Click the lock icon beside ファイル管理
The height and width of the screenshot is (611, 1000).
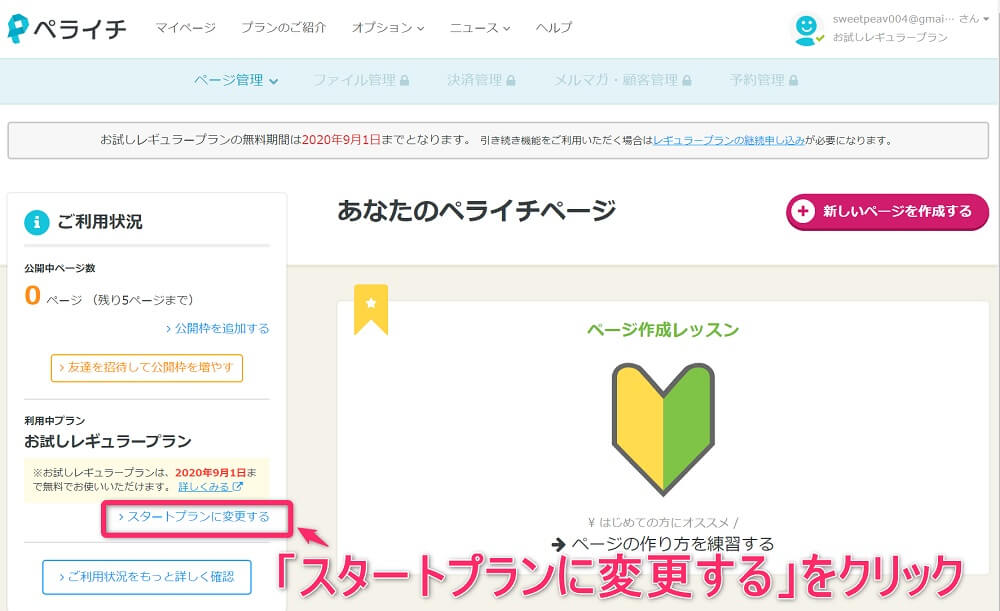pos(404,80)
